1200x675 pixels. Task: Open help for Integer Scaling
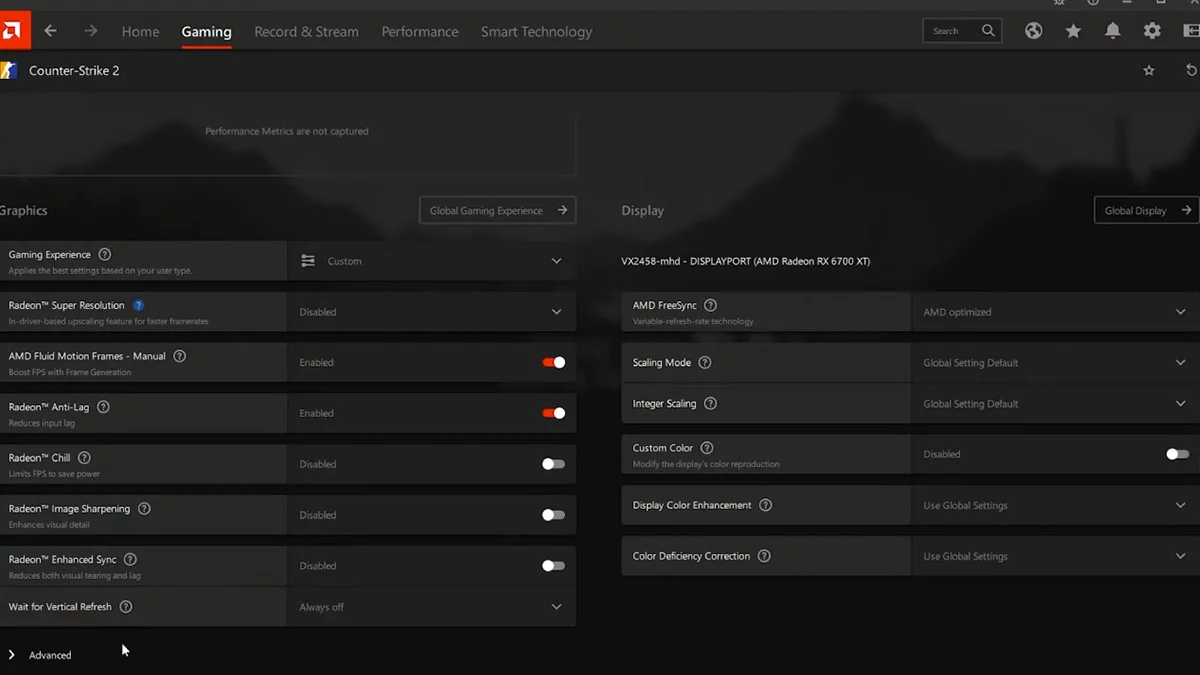click(710, 404)
